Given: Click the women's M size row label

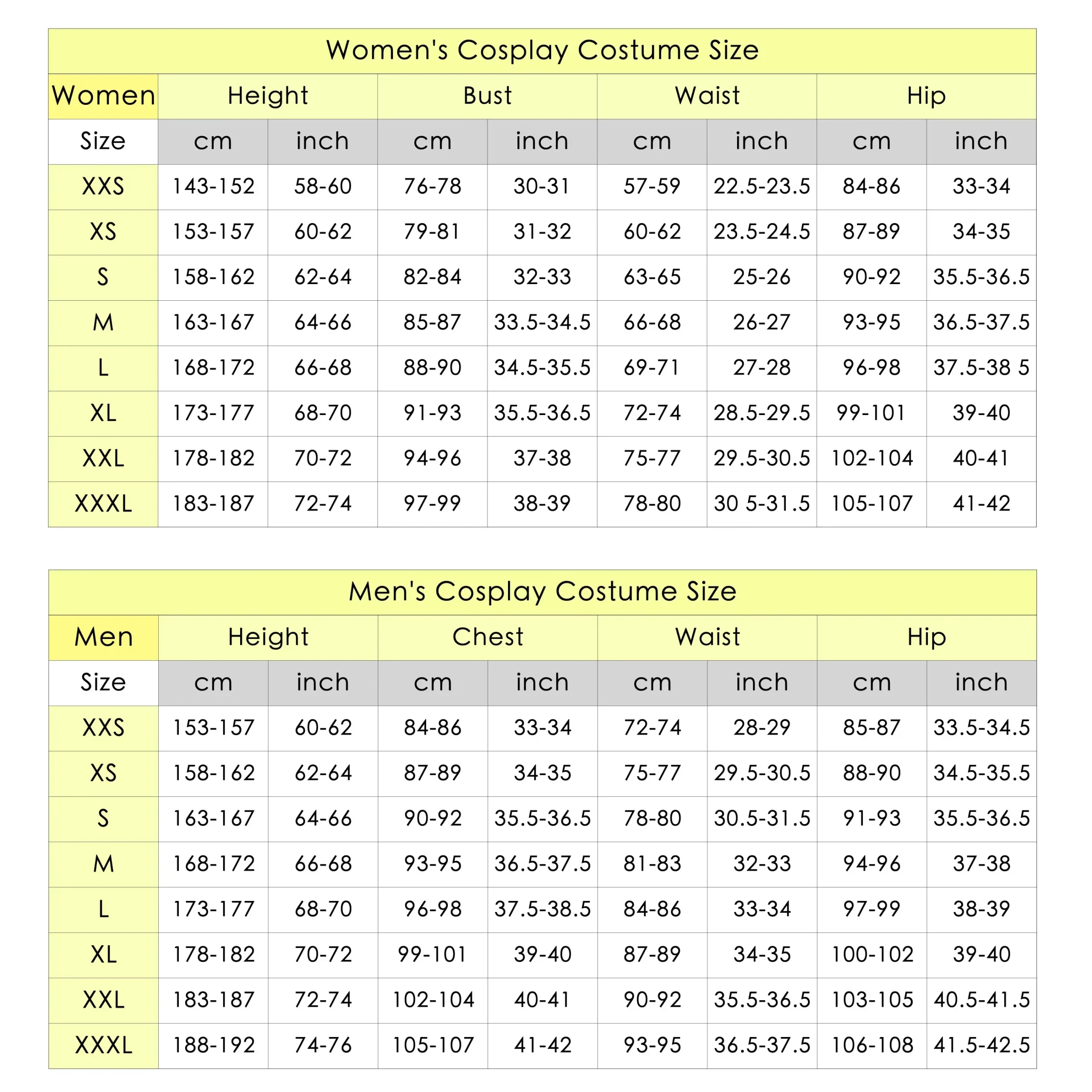Looking at the screenshot, I should pyautogui.click(x=103, y=323).
